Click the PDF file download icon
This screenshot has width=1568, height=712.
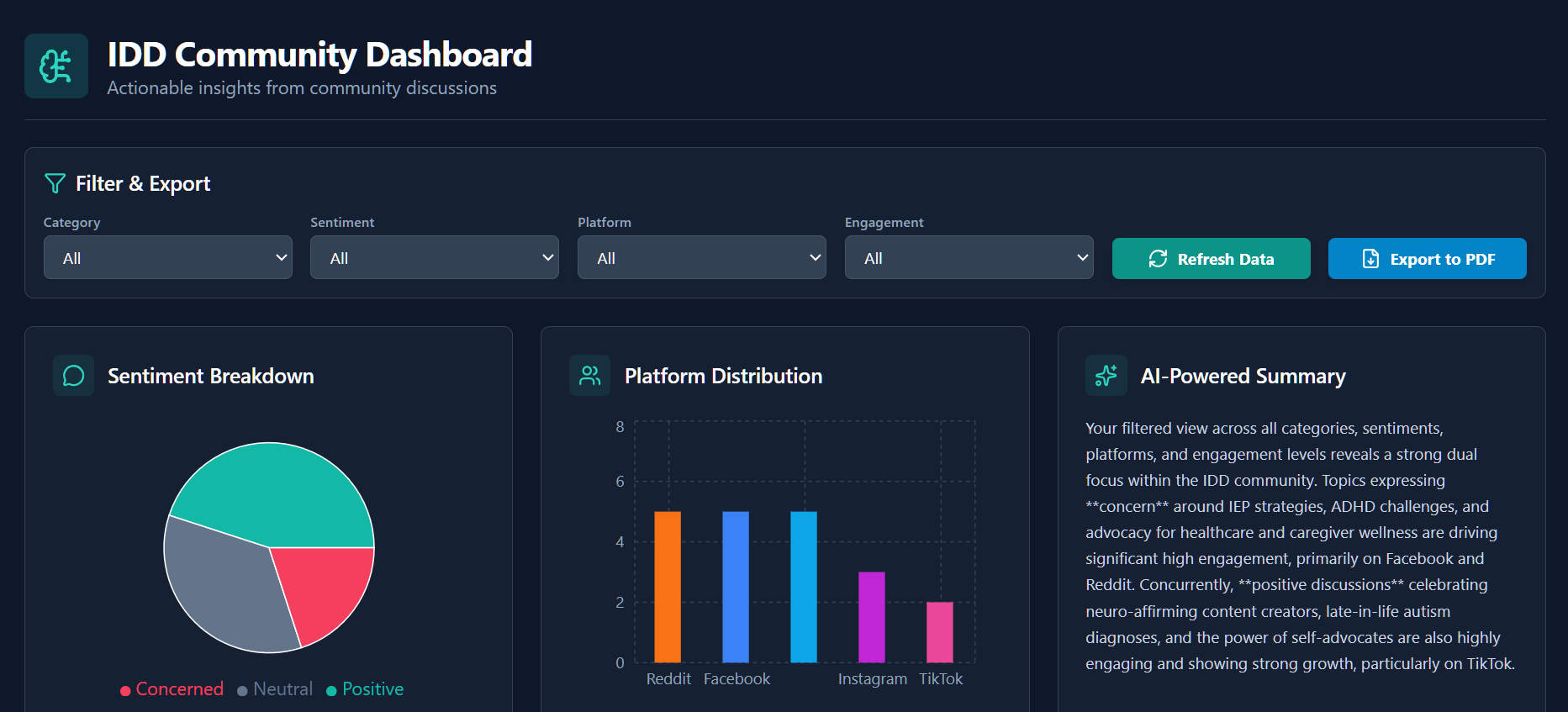pyautogui.click(x=1370, y=259)
